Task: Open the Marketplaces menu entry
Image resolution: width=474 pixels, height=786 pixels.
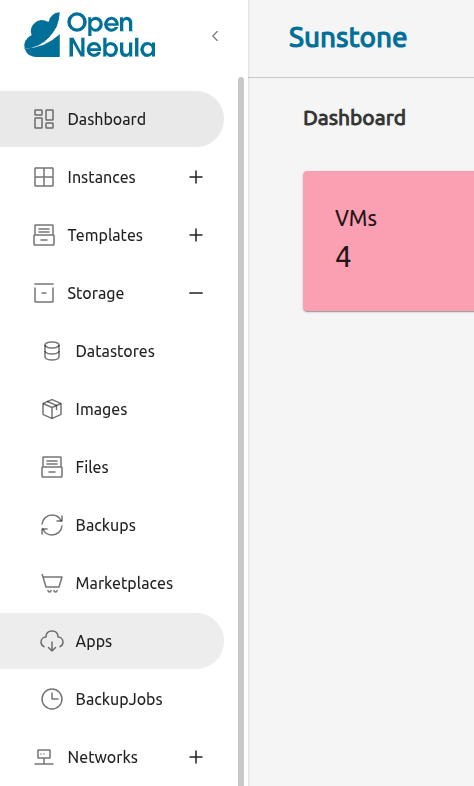Action: tap(111, 583)
